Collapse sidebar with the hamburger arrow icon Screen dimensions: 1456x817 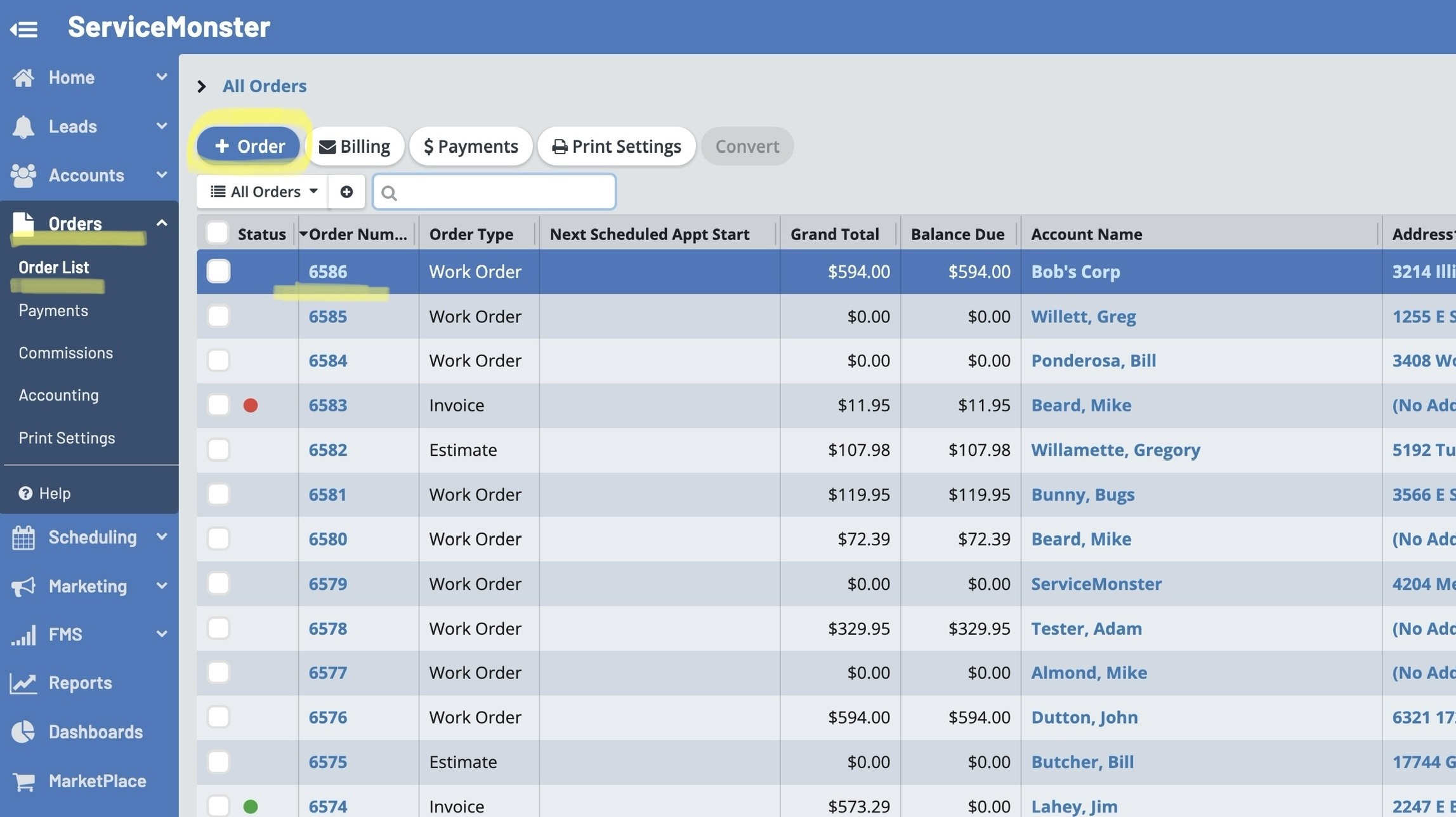(24, 29)
